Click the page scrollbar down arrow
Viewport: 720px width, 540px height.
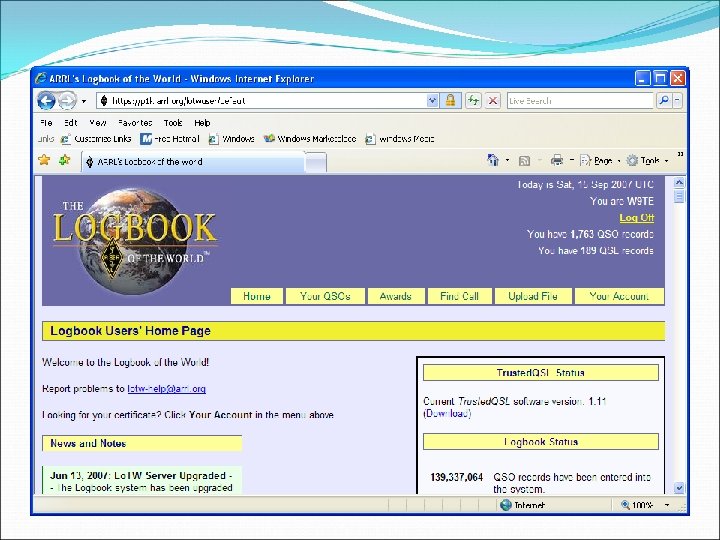[x=679, y=487]
